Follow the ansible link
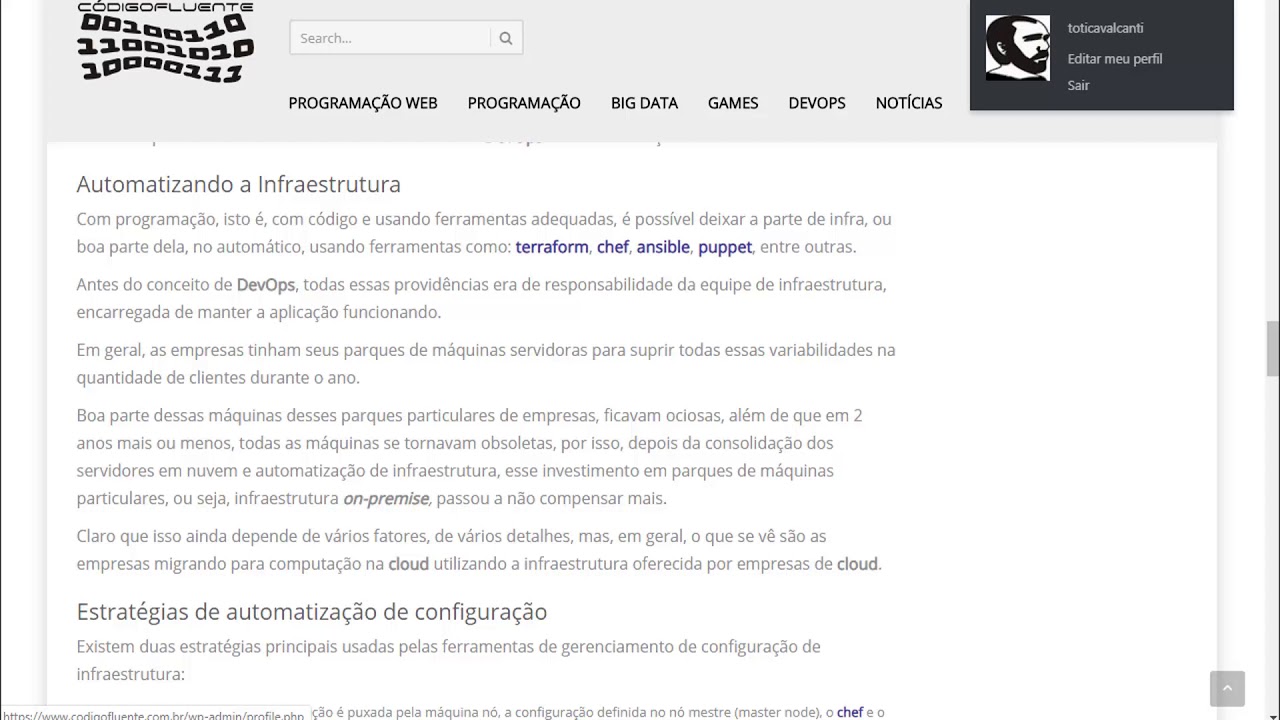This screenshot has height=720, width=1280. click(663, 247)
